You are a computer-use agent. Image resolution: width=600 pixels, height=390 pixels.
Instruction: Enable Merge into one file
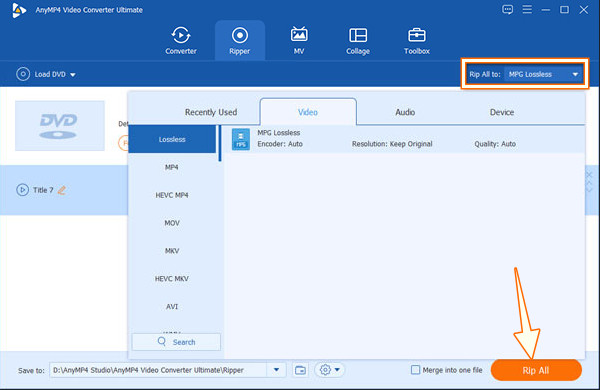pos(415,370)
